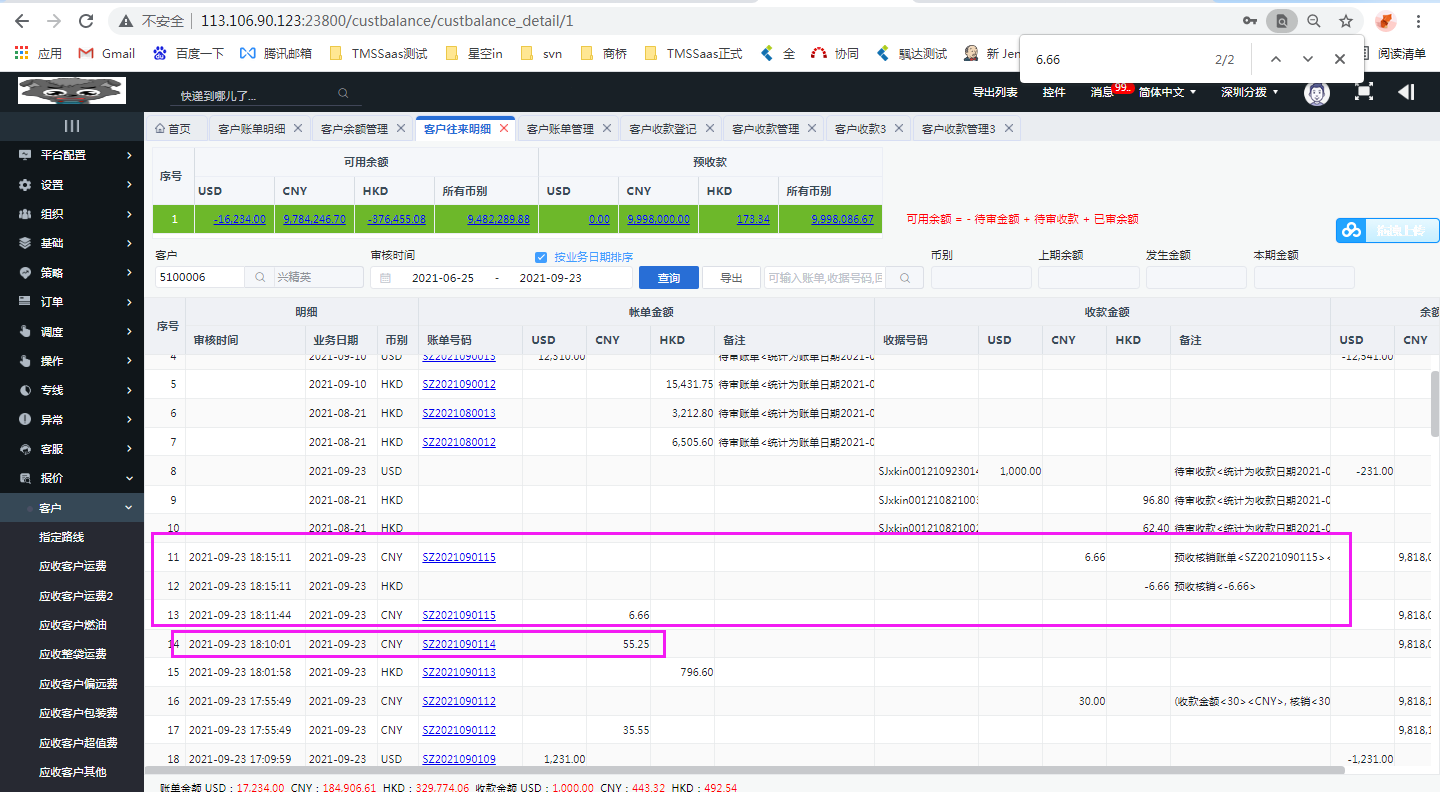Open 简体中文 language dropdown

pyautogui.click(x=1166, y=92)
